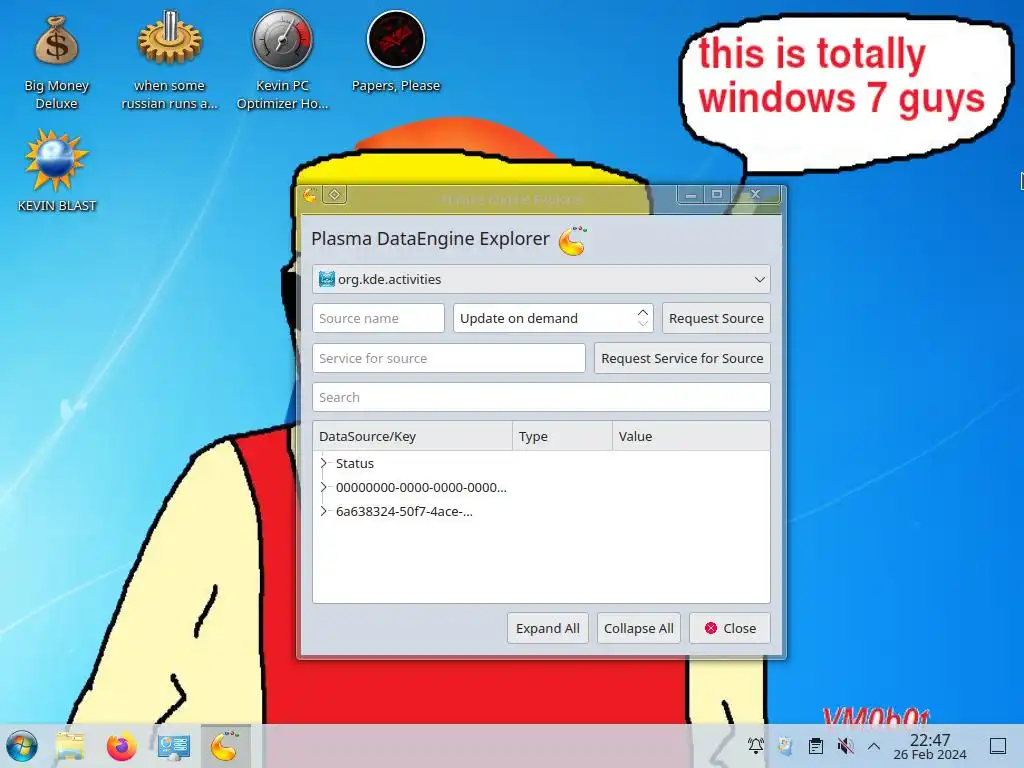The image size is (1024, 768).
Task: Click the show desktop button in the tray
Action: point(998,745)
